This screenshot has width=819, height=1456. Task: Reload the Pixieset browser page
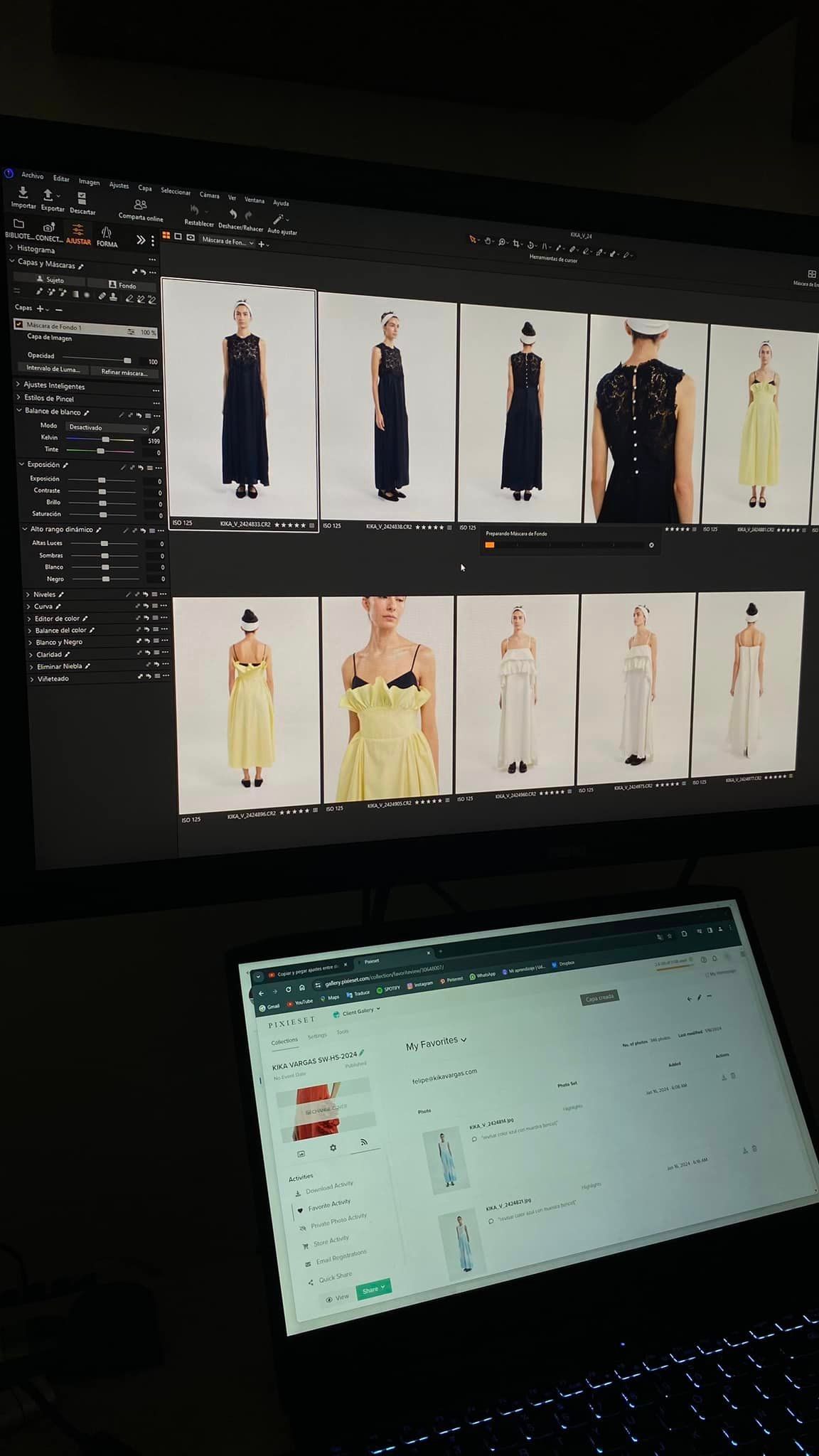pos(288,989)
